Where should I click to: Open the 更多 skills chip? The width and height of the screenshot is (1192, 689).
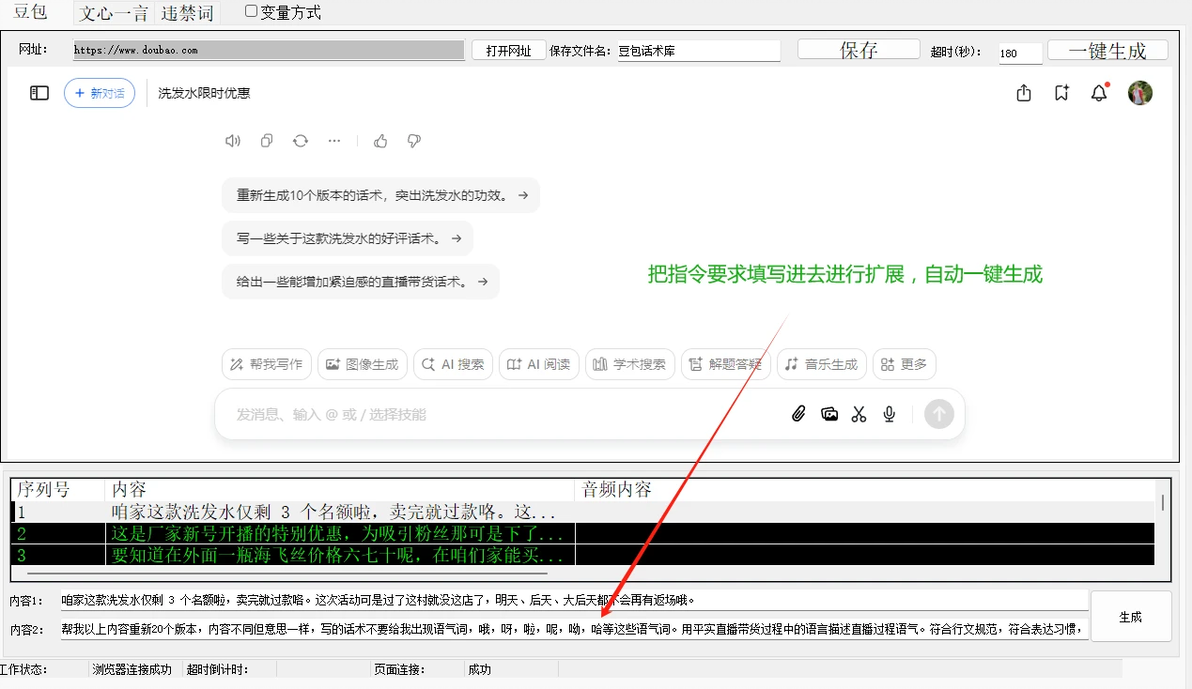(904, 364)
